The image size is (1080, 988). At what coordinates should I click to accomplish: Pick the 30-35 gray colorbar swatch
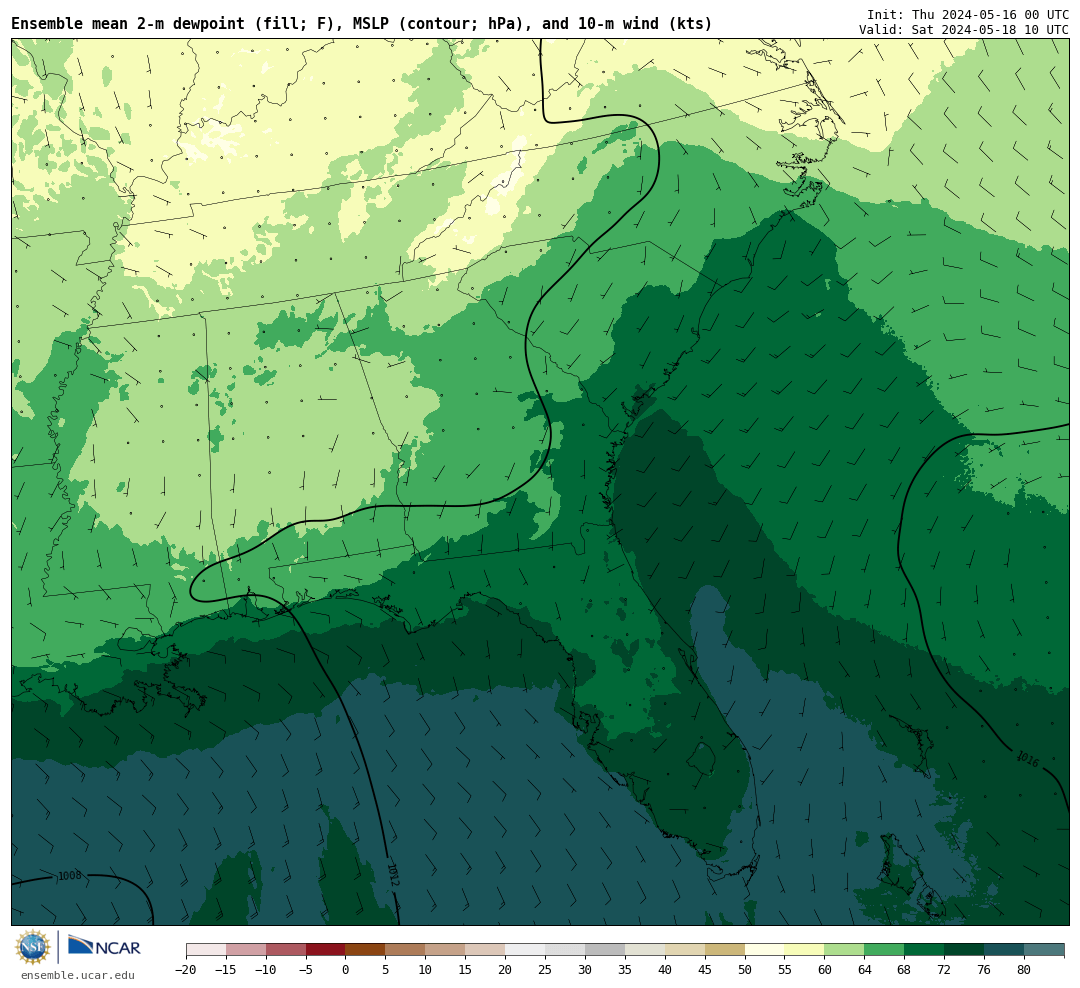(x=605, y=950)
